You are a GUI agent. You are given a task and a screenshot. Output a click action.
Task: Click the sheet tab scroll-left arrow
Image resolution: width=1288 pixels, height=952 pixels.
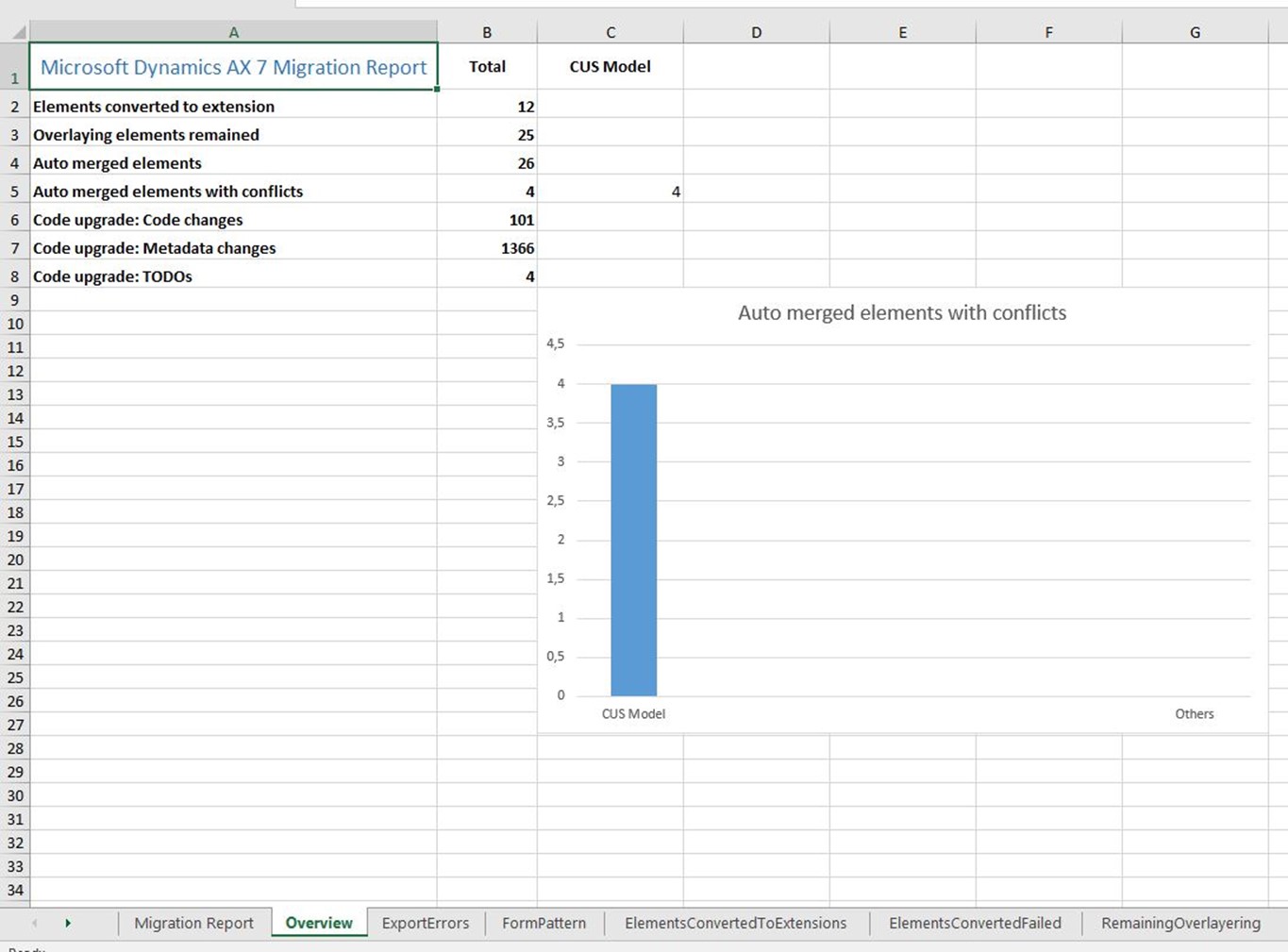tap(35, 923)
